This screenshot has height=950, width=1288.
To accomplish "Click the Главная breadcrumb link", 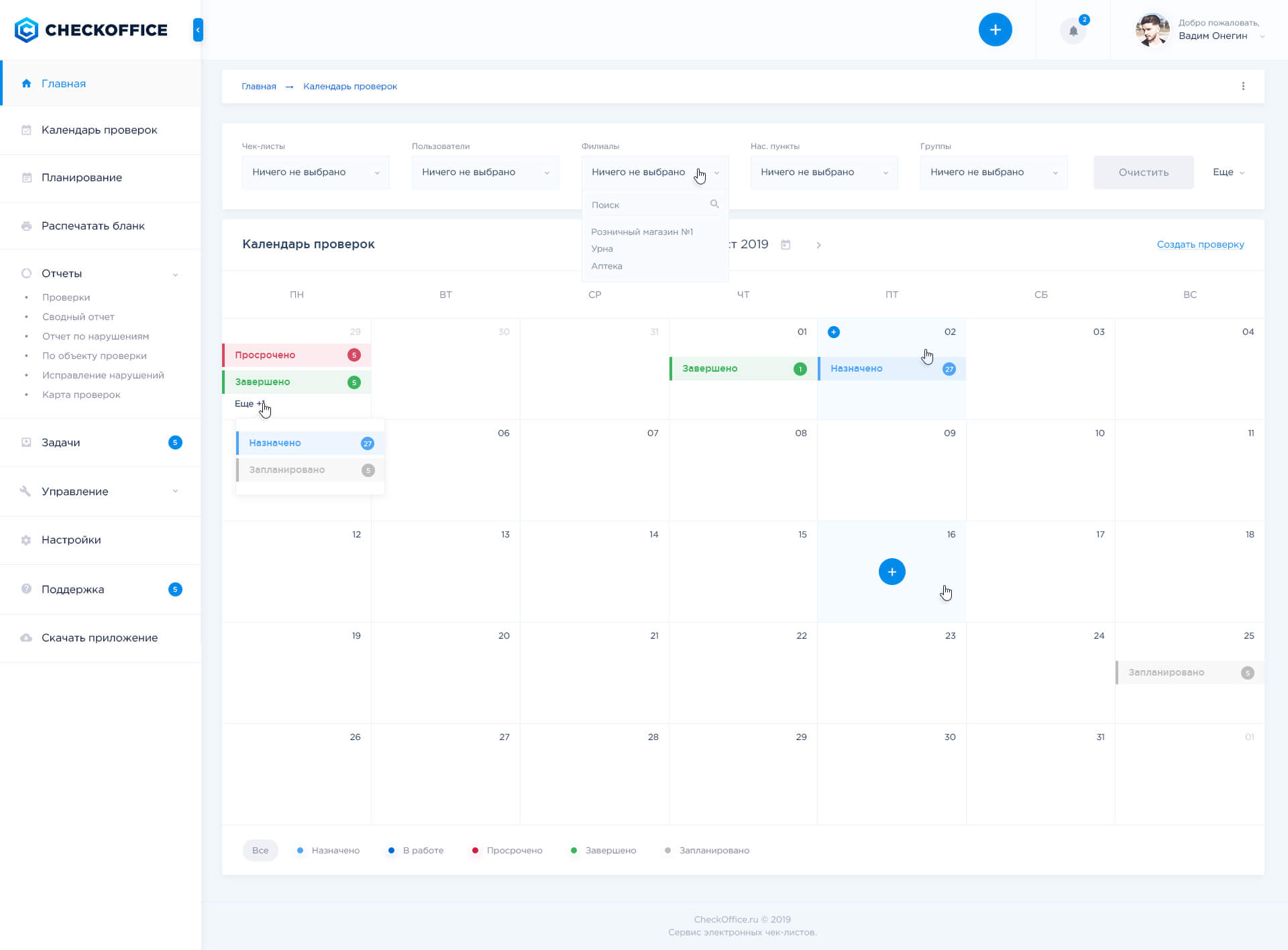I will pyautogui.click(x=259, y=86).
